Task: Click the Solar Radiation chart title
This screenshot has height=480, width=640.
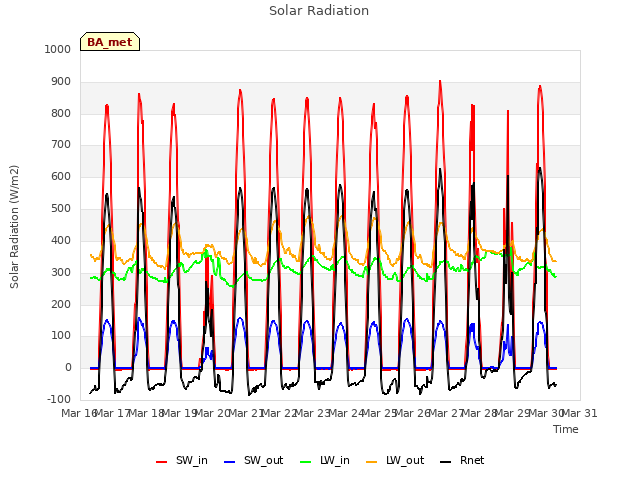Action: (319, 11)
